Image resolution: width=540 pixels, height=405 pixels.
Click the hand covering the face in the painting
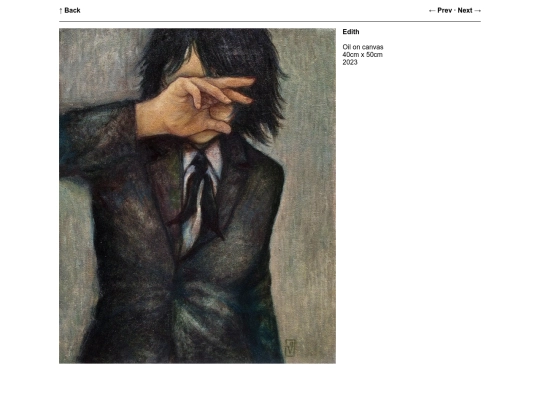(193, 107)
